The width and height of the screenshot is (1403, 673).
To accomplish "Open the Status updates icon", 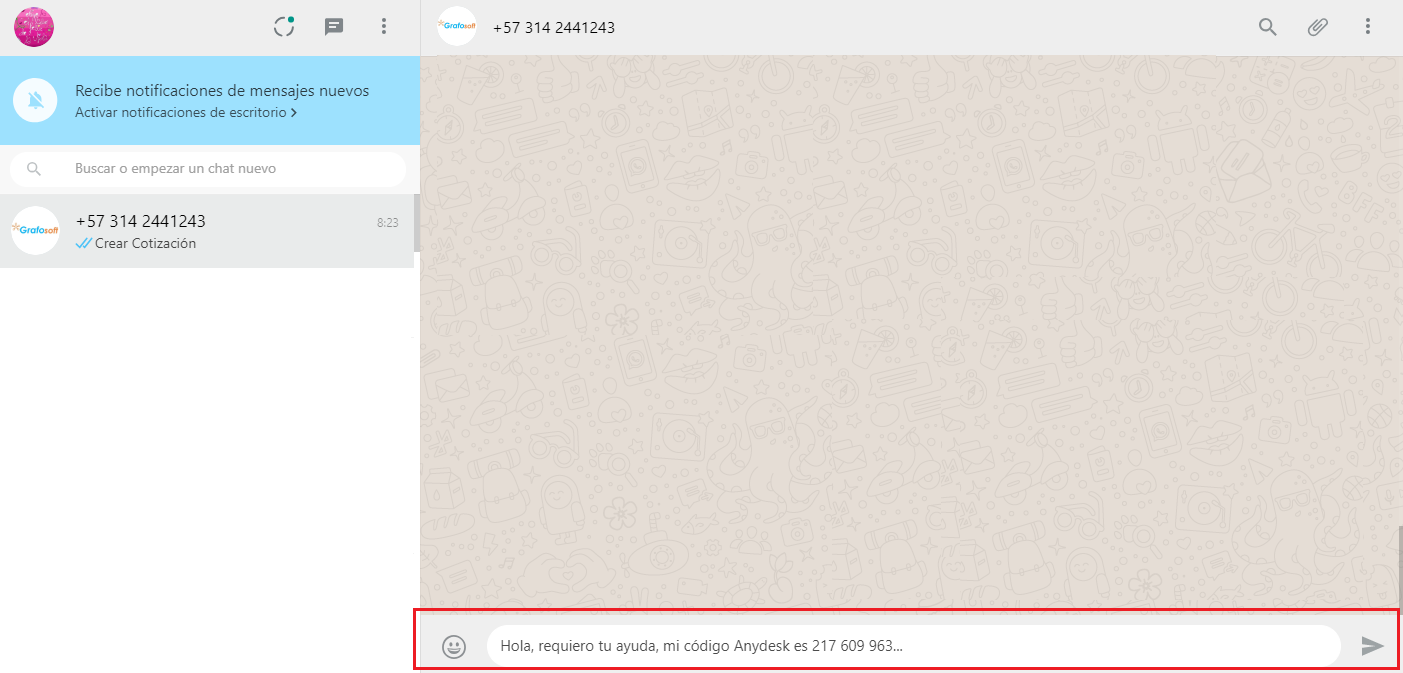I will point(285,27).
